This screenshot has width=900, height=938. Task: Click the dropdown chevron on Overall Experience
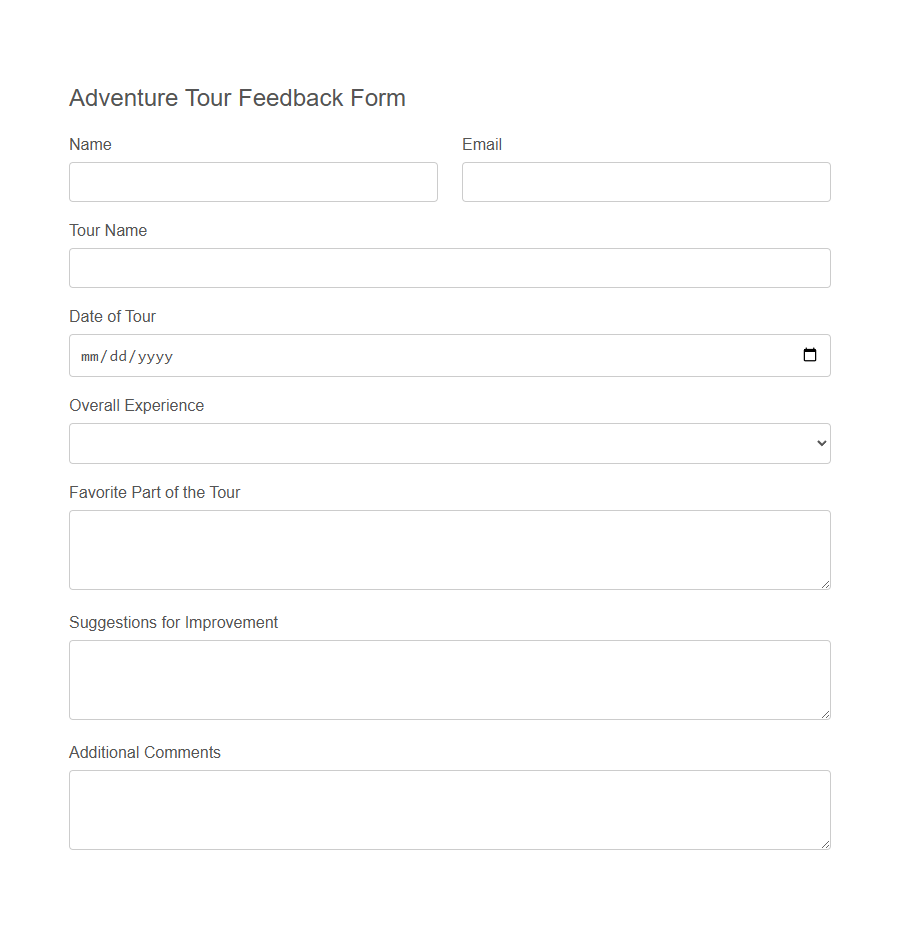coord(822,443)
